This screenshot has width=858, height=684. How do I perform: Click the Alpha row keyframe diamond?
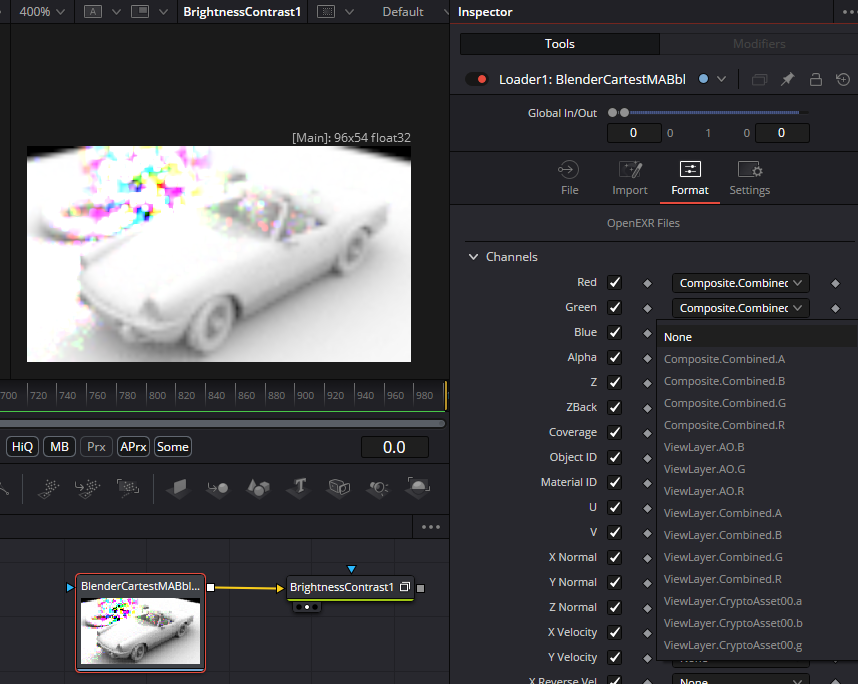(647, 358)
